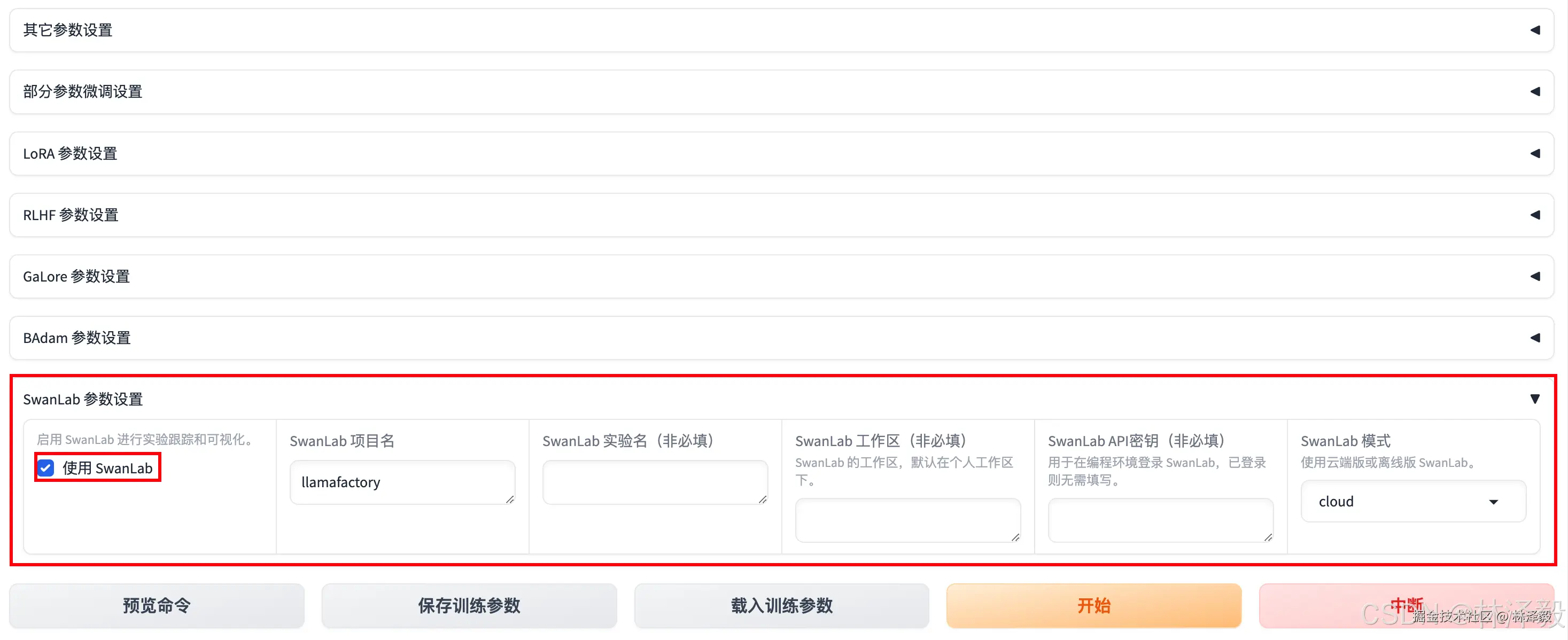Click the 载入训练参数 button
Screen dimensions: 1568x640
[x=781, y=605]
